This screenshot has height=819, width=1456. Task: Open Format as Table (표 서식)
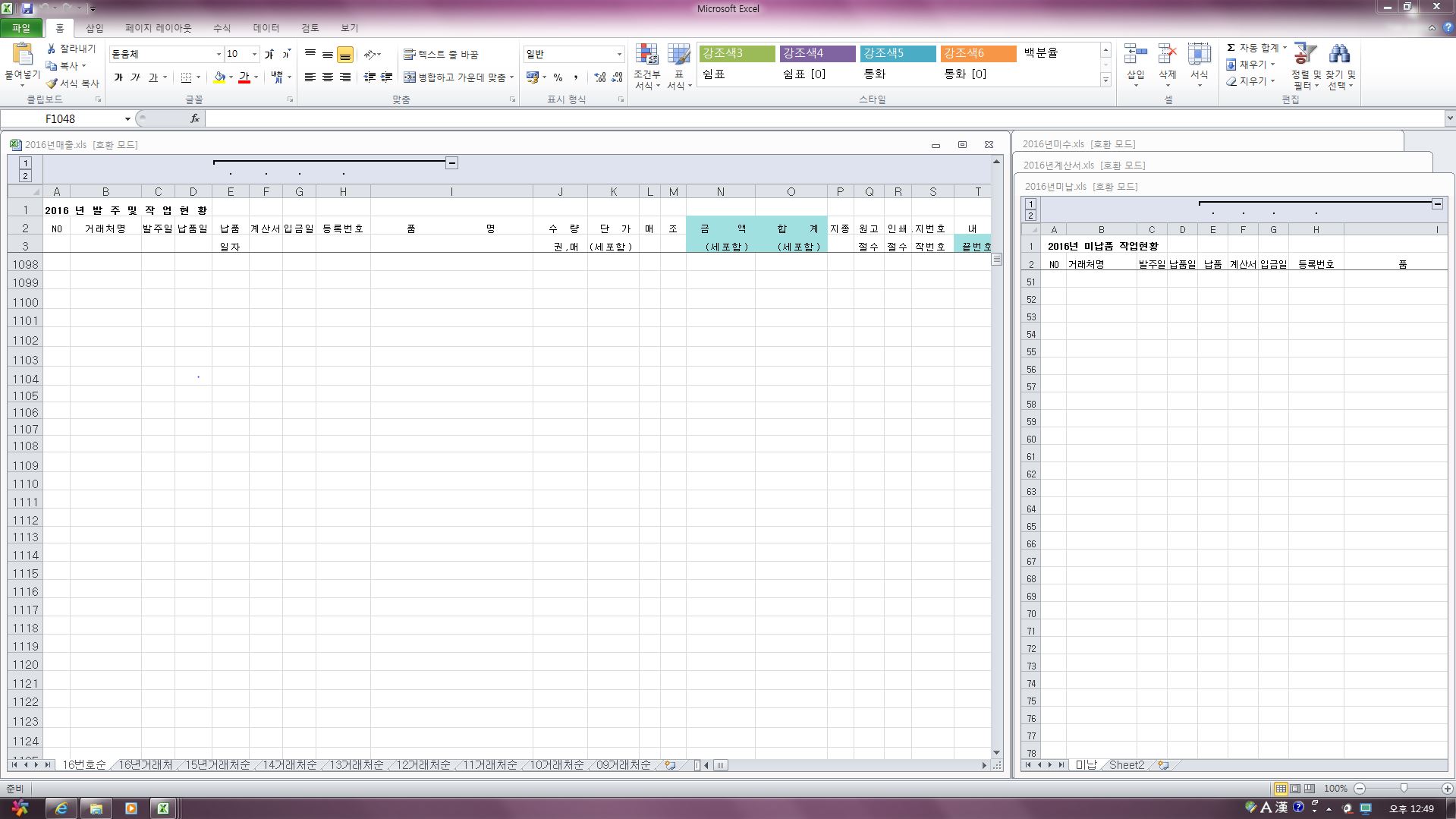tap(679, 67)
